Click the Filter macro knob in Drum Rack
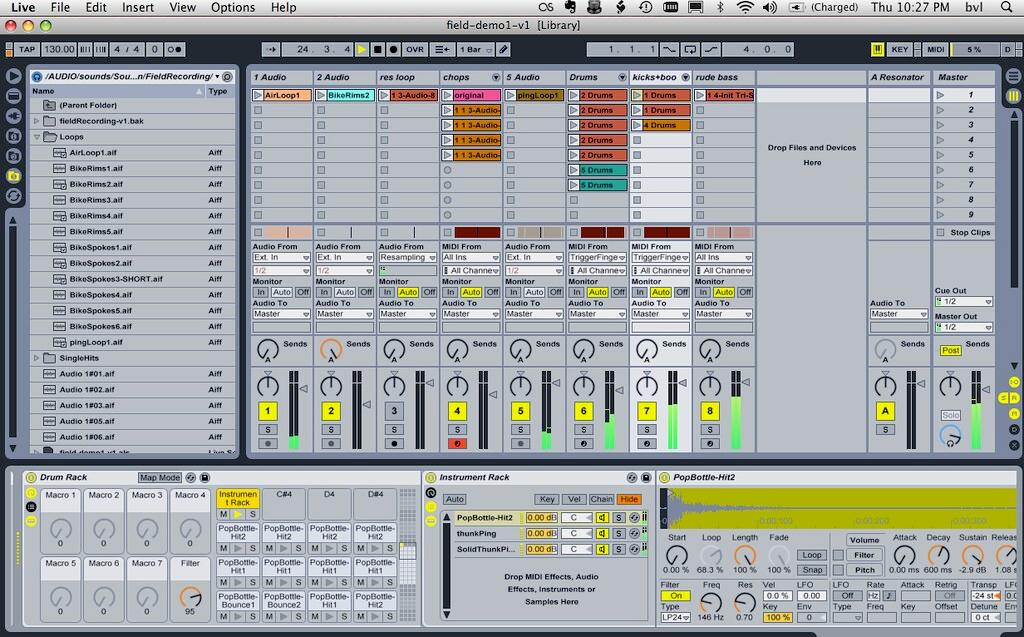 pyautogui.click(x=189, y=599)
